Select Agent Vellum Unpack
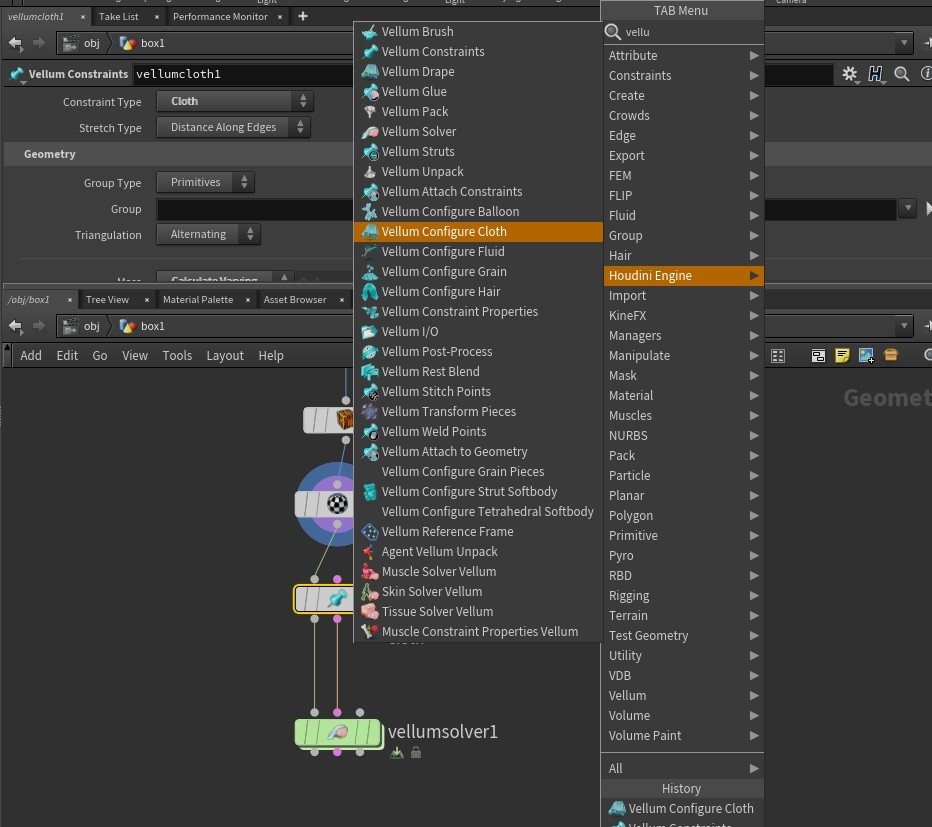Screen dimensions: 932x827 click(478, 552)
